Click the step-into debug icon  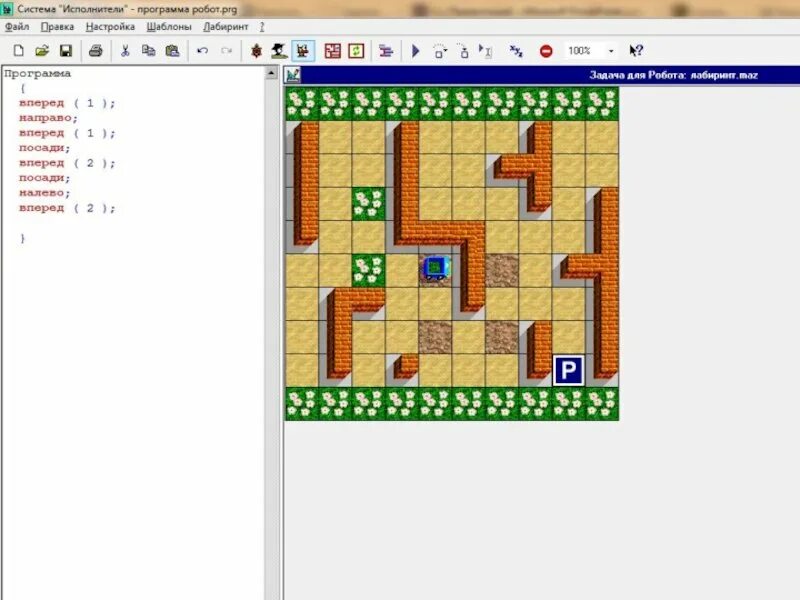463,51
